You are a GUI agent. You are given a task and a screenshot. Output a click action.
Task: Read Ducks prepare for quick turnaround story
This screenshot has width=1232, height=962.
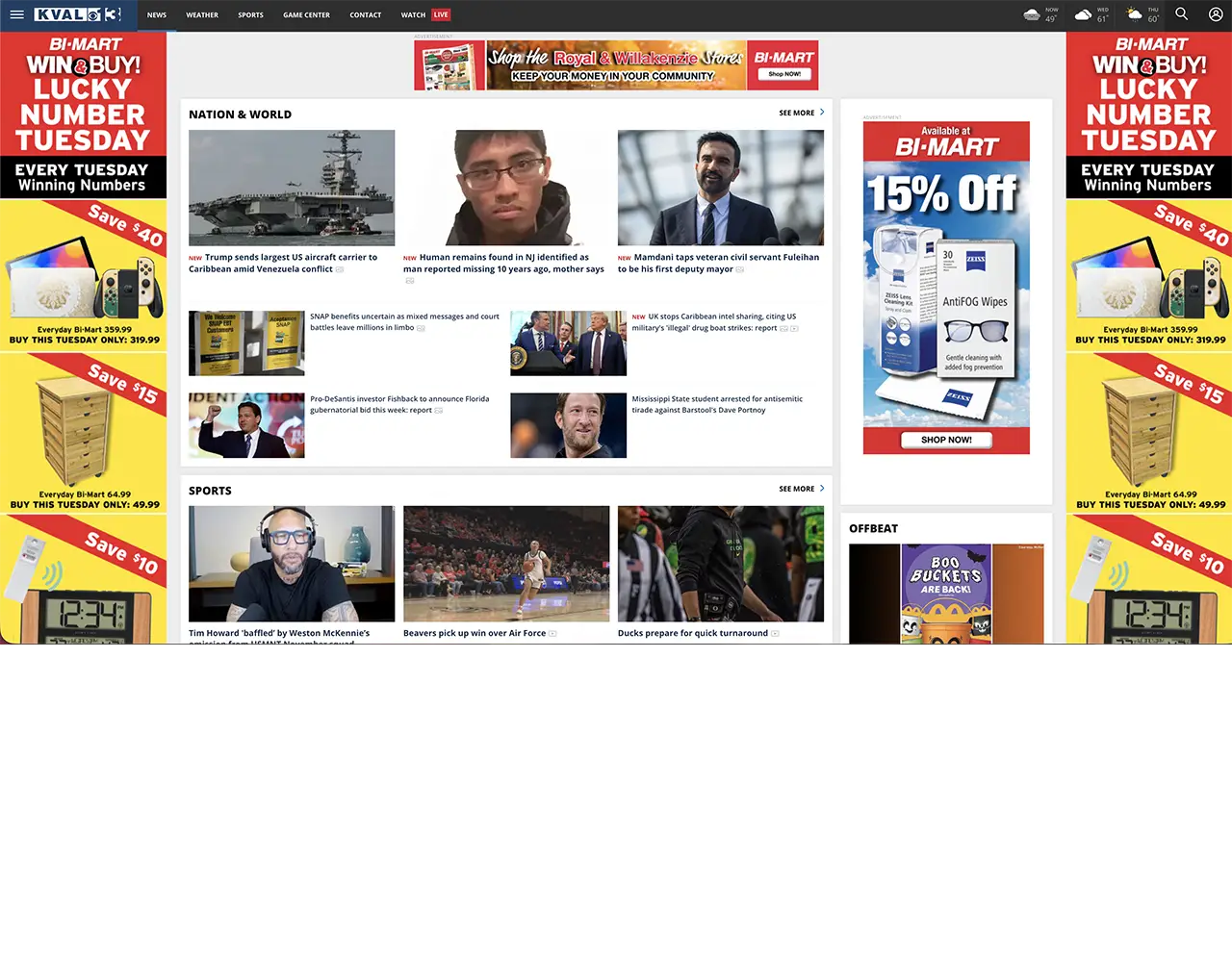point(693,634)
